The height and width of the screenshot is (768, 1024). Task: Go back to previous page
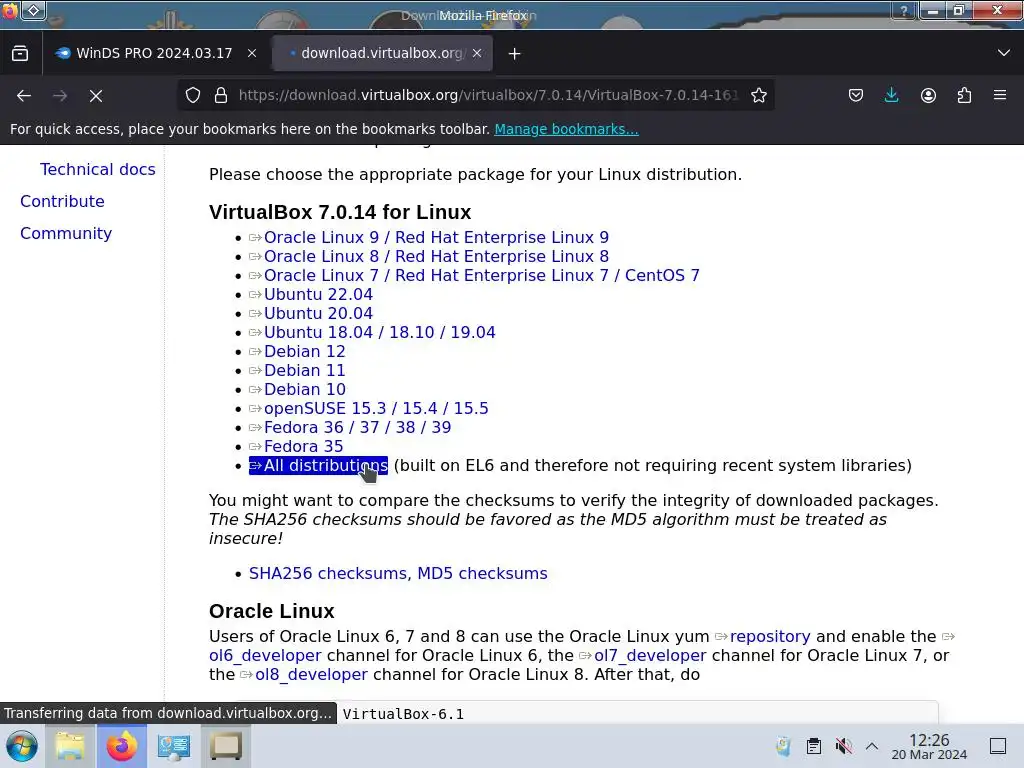pyautogui.click(x=24, y=96)
